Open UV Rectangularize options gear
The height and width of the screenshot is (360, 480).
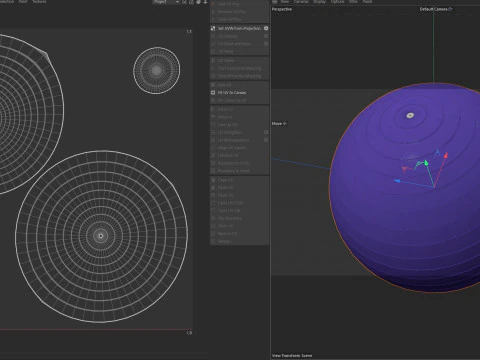click(x=266, y=140)
